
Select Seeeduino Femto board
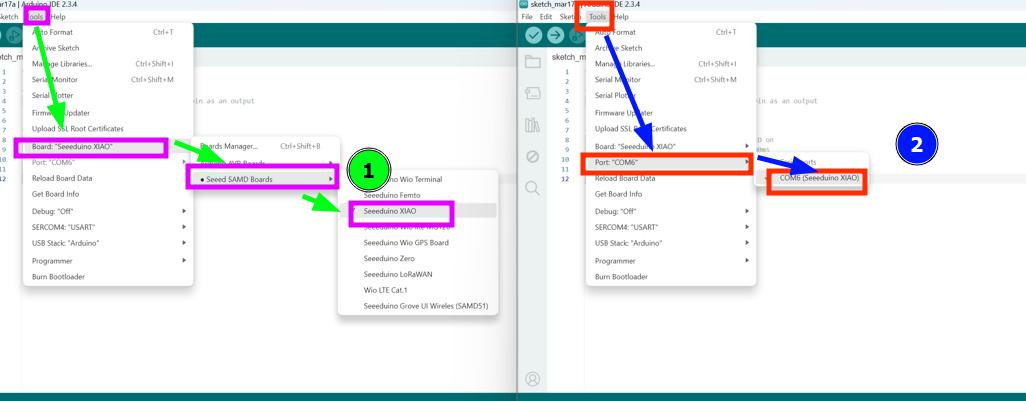[x=418, y=195]
